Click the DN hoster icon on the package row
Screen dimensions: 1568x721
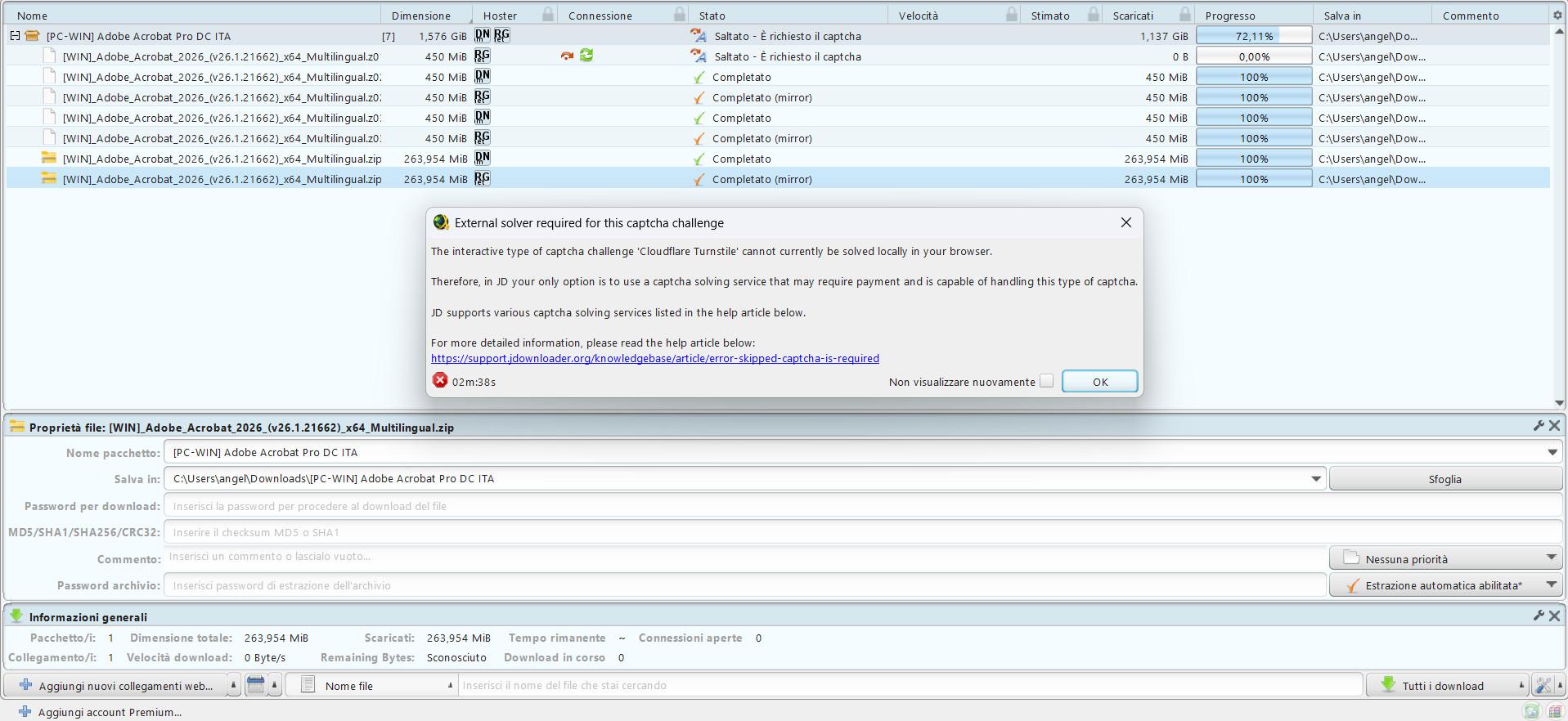[x=483, y=35]
